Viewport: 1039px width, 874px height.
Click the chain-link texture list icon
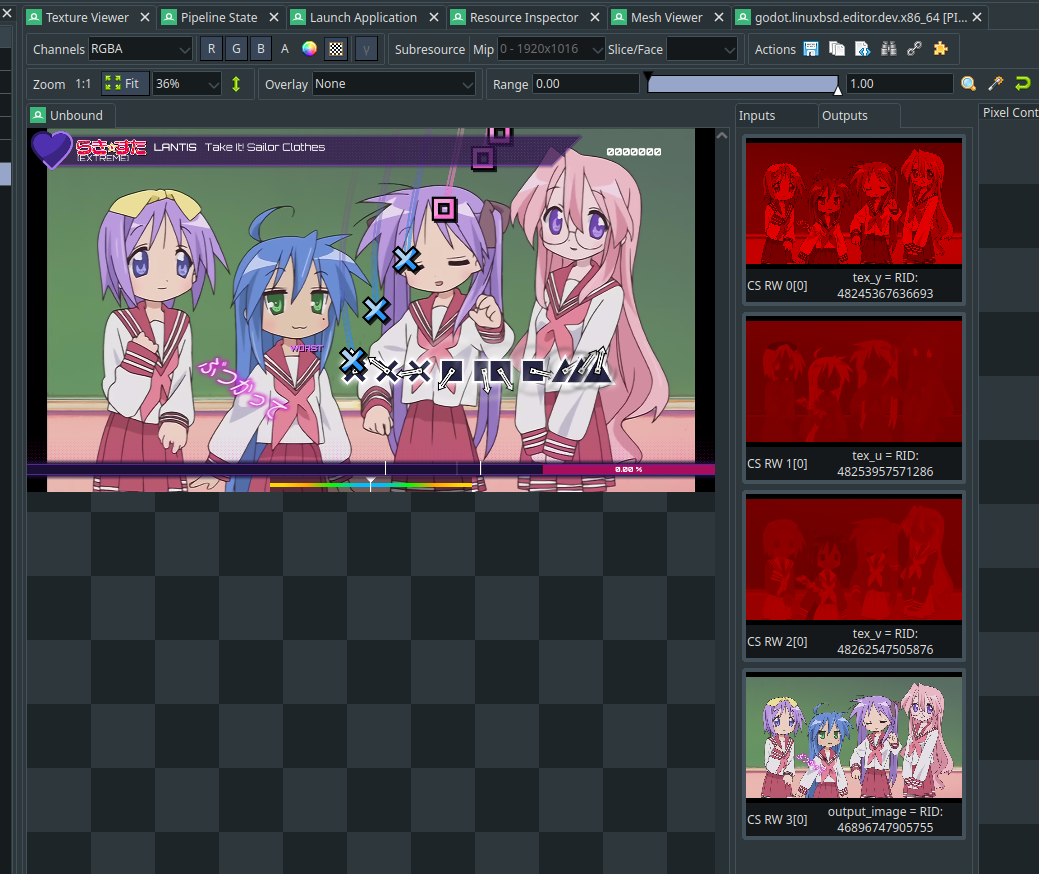914,48
